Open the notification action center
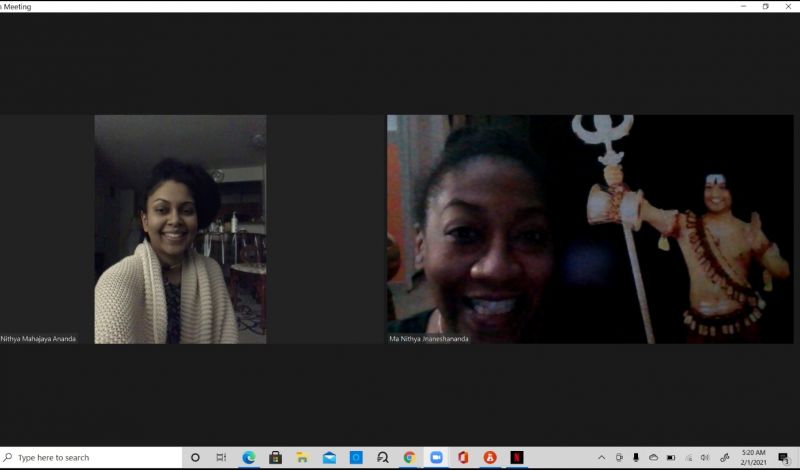The width and height of the screenshot is (800, 470). coord(783,457)
